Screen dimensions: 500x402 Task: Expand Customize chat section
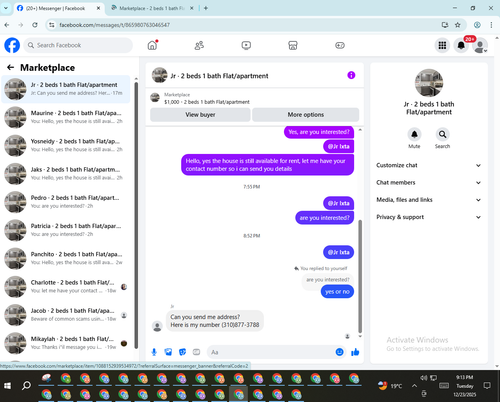(429, 165)
